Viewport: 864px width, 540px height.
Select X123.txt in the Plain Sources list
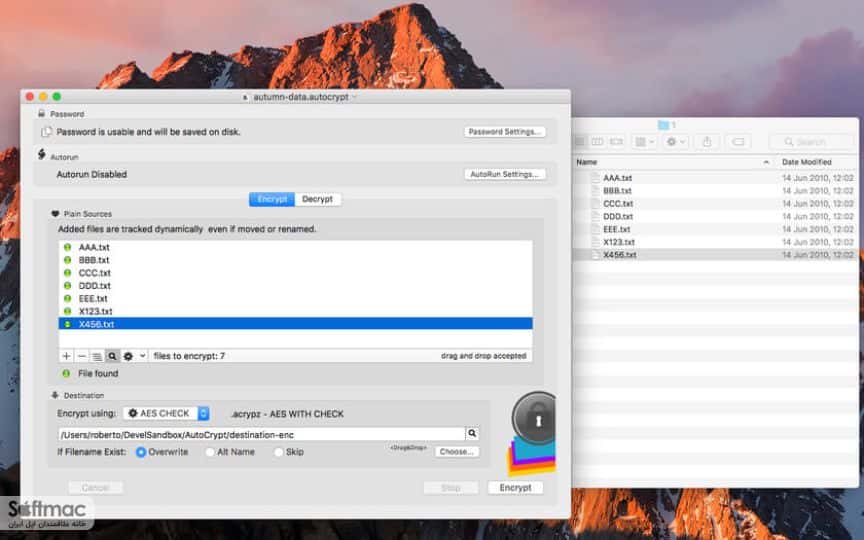click(295, 311)
